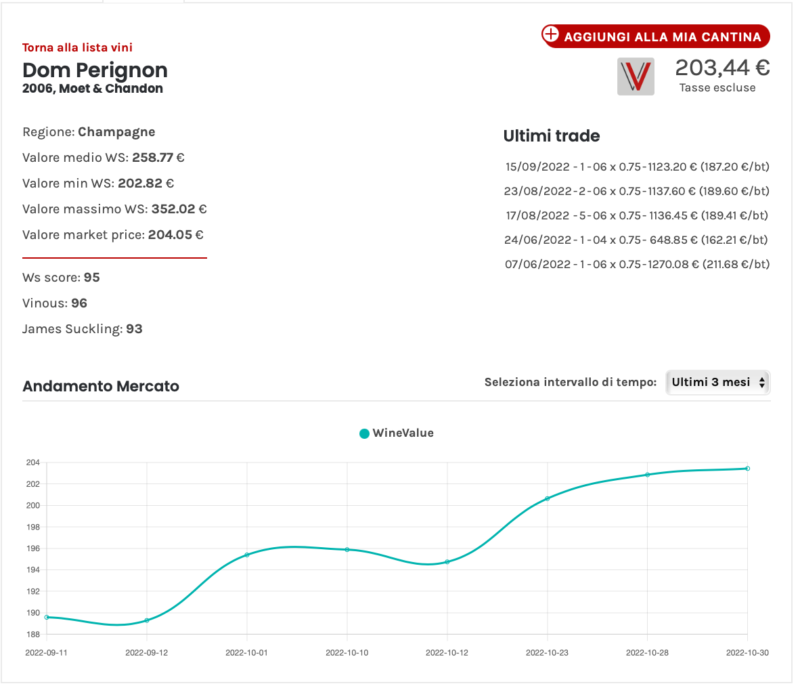Click the chart data point at 2022-10-01
The width and height of the screenshot is (800, 688).
247,555
